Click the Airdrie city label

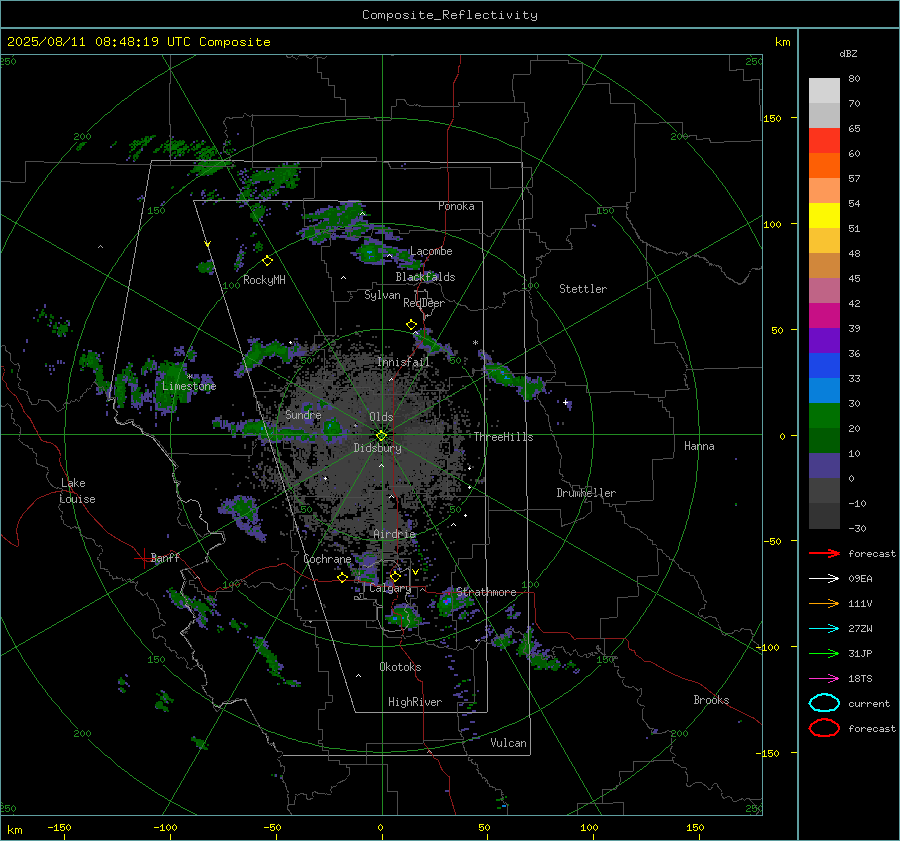coord(394,534)
